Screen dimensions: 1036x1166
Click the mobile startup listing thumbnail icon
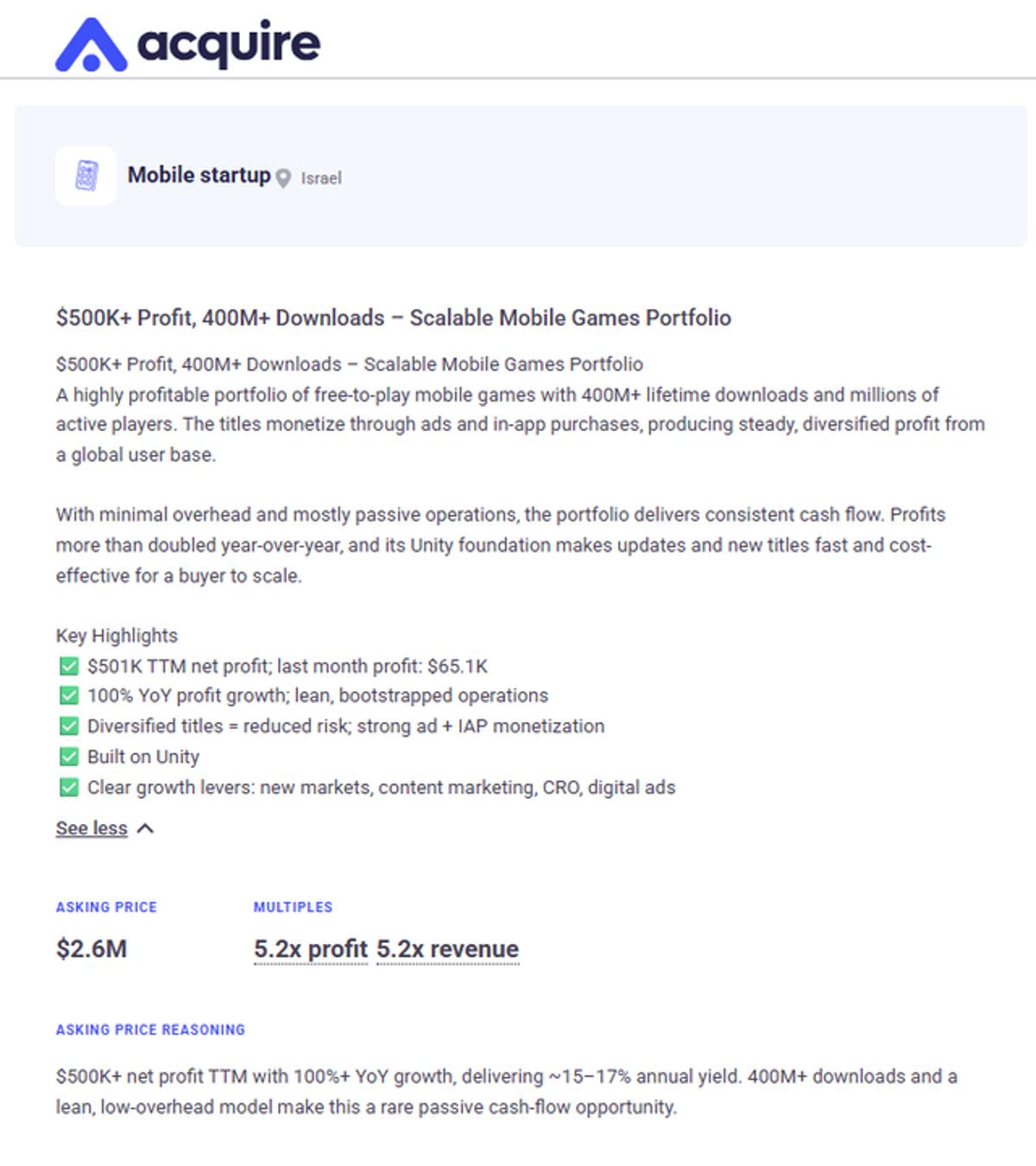[x=85, y=175]
